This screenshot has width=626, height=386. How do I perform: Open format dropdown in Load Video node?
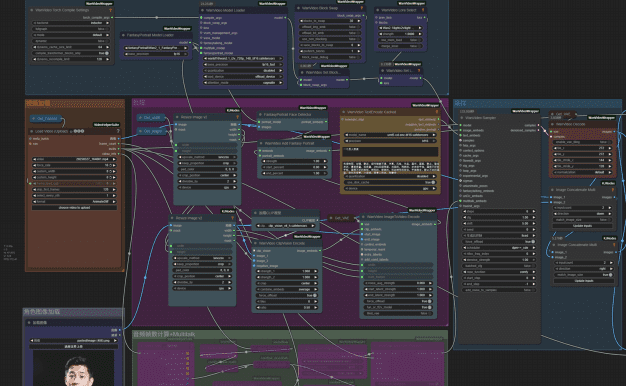(x=75, y=202)
